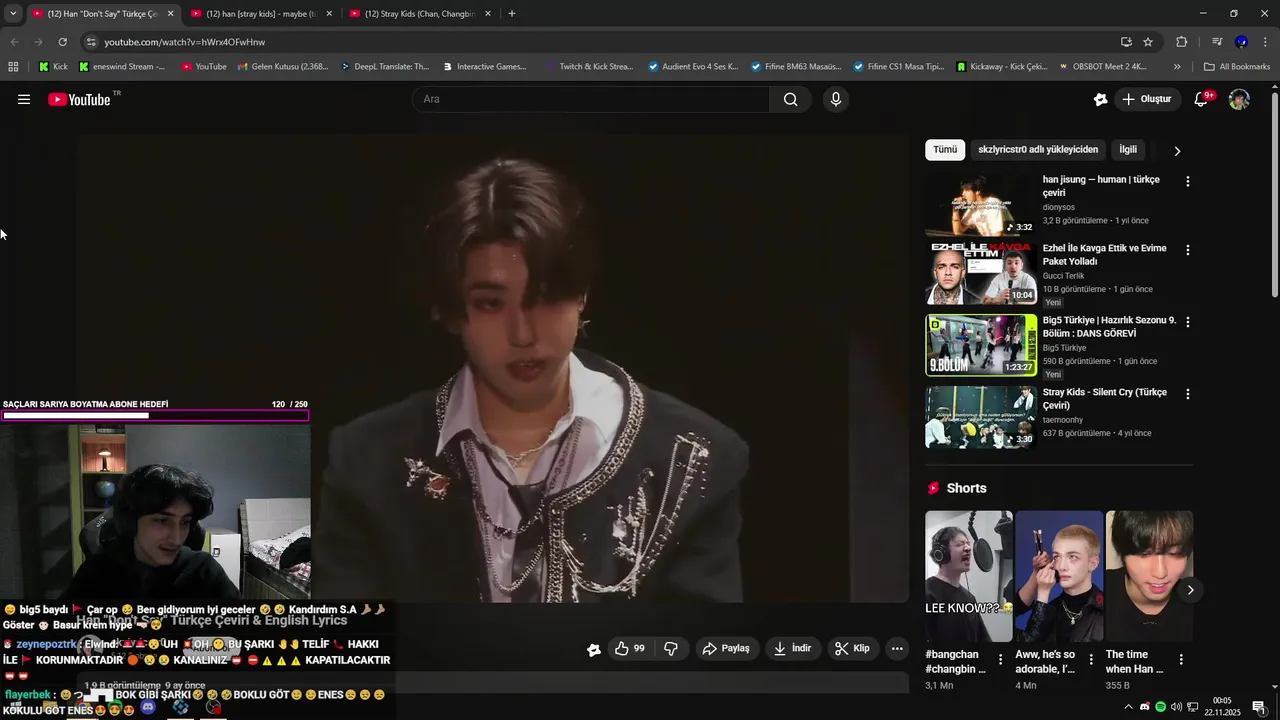Open the browser extensions puzzle icon
Viewport: 1280px width, 720px height.
(x=1182, y=42)
